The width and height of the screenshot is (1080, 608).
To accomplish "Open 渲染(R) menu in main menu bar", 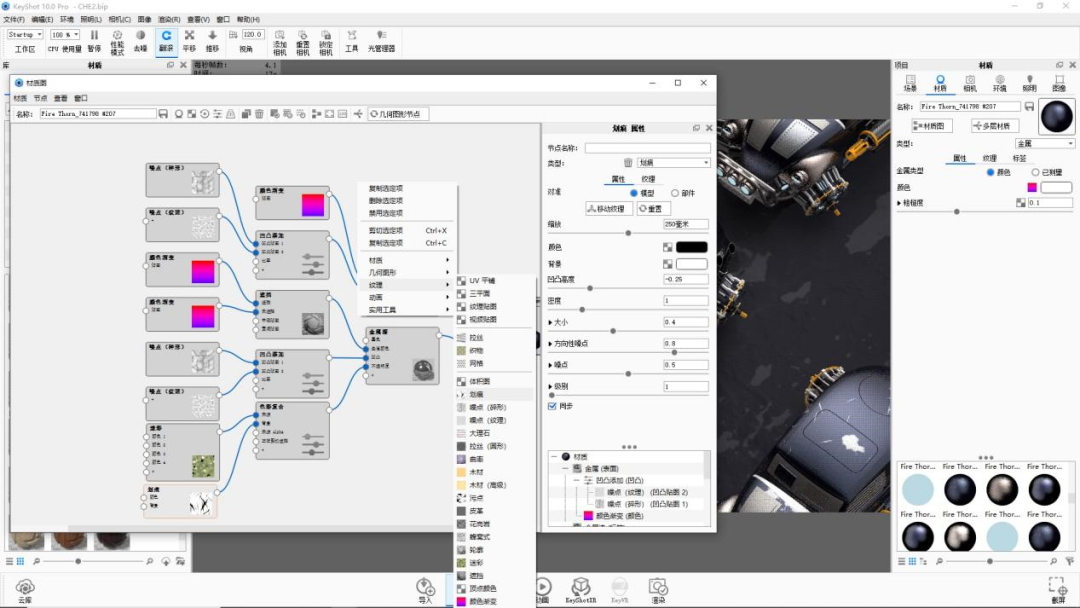I will click(169, 19).
